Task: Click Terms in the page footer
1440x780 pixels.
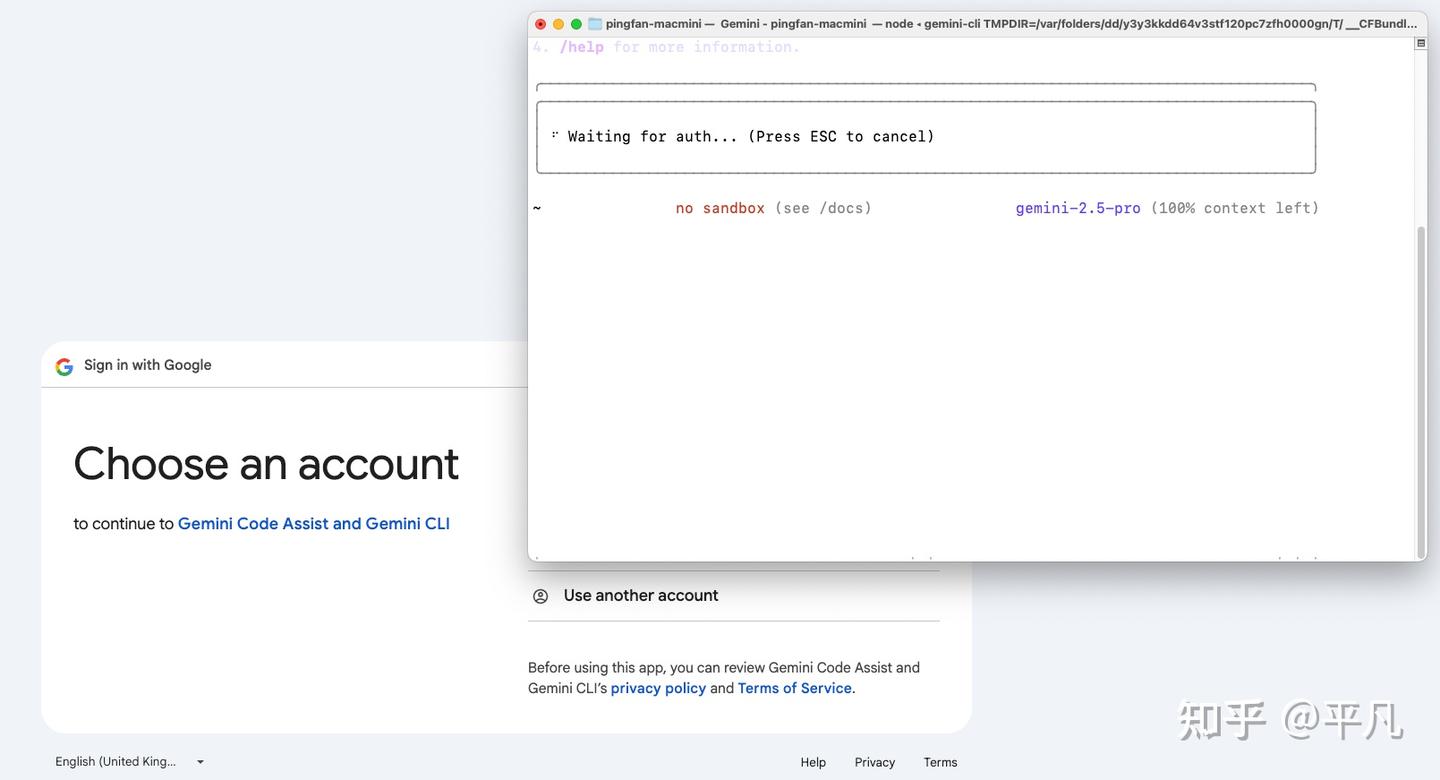Action: click(x=940, y=762)
